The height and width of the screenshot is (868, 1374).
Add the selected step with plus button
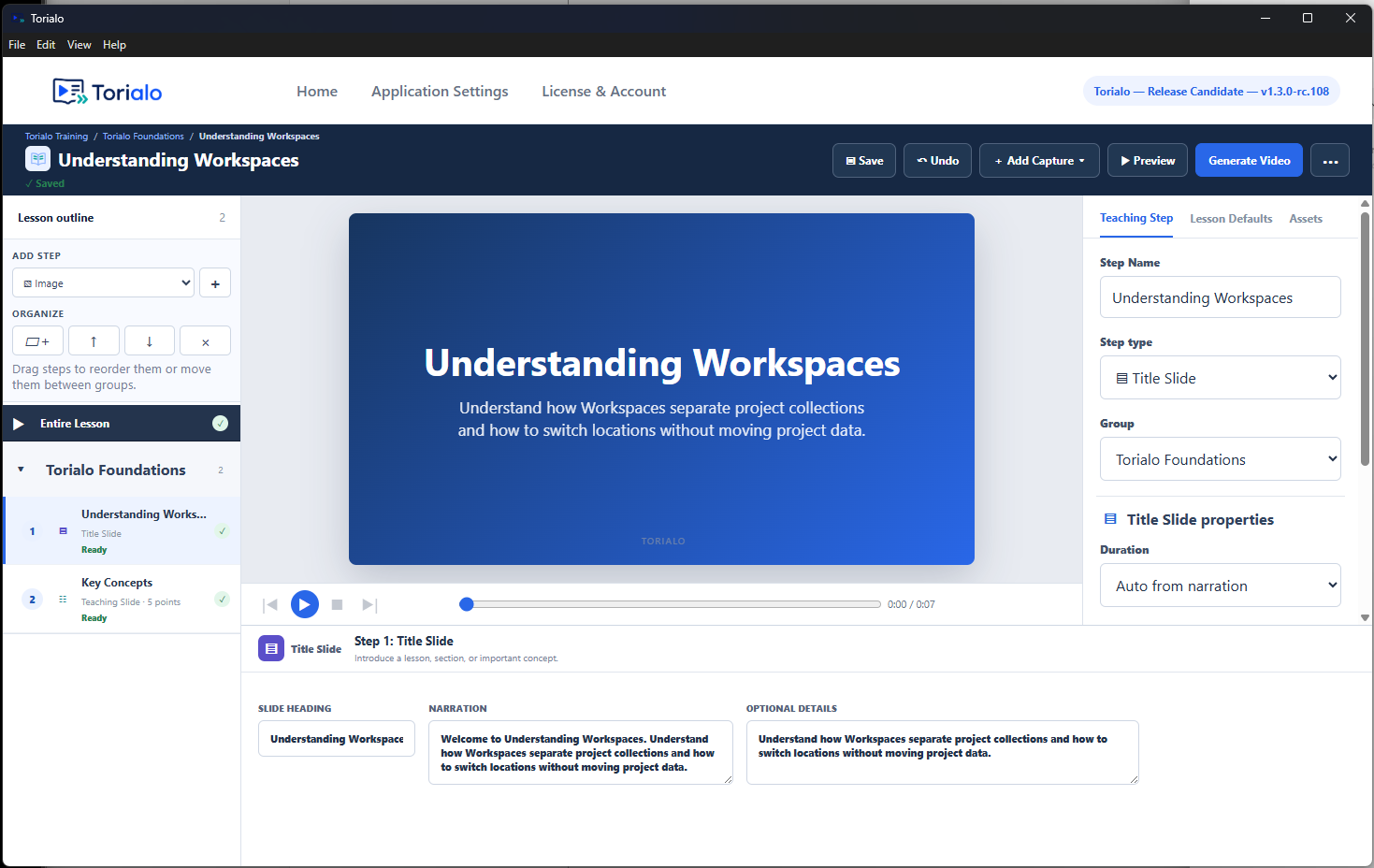pos(215,283)
